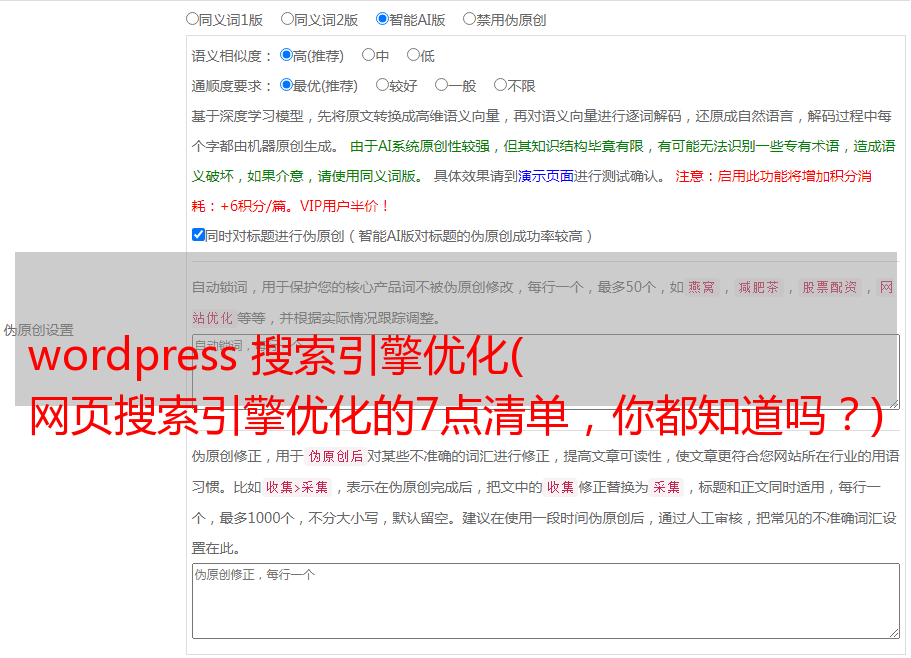
Task: Click into the 伪原创修正 text area
Action: tap(546, 601)
